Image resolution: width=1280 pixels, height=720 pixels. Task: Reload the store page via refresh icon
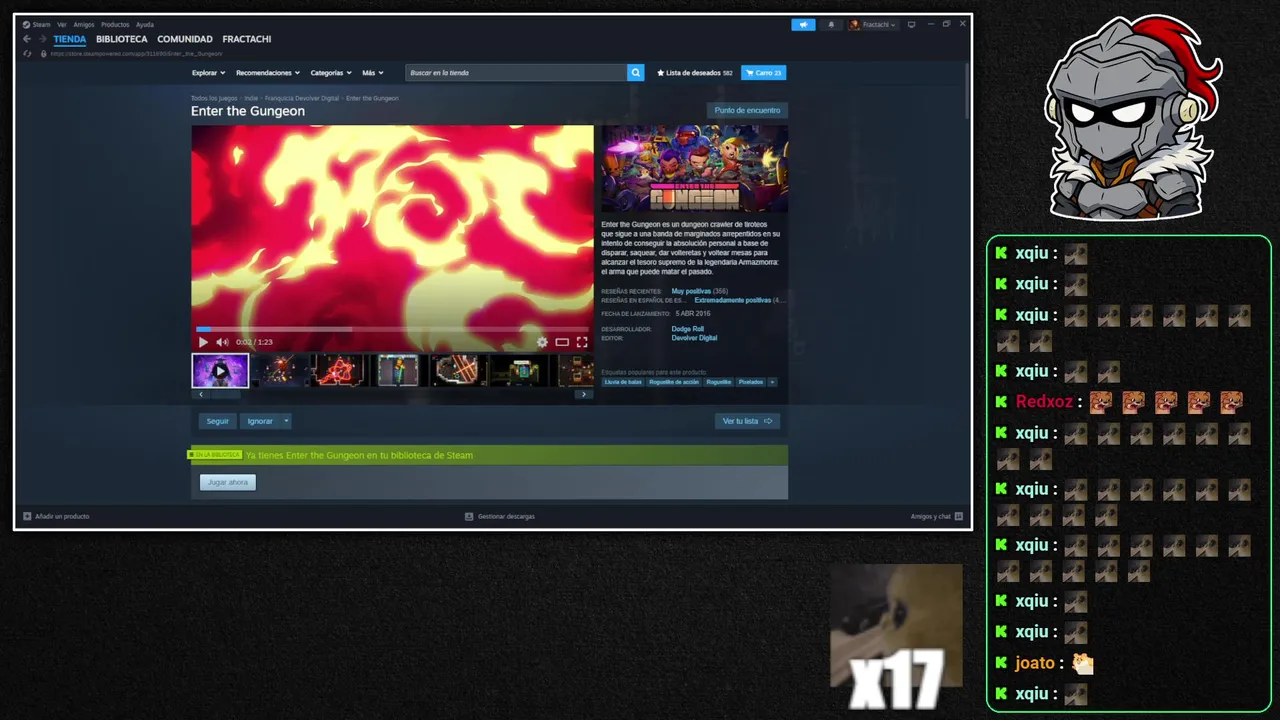(28, 54)
